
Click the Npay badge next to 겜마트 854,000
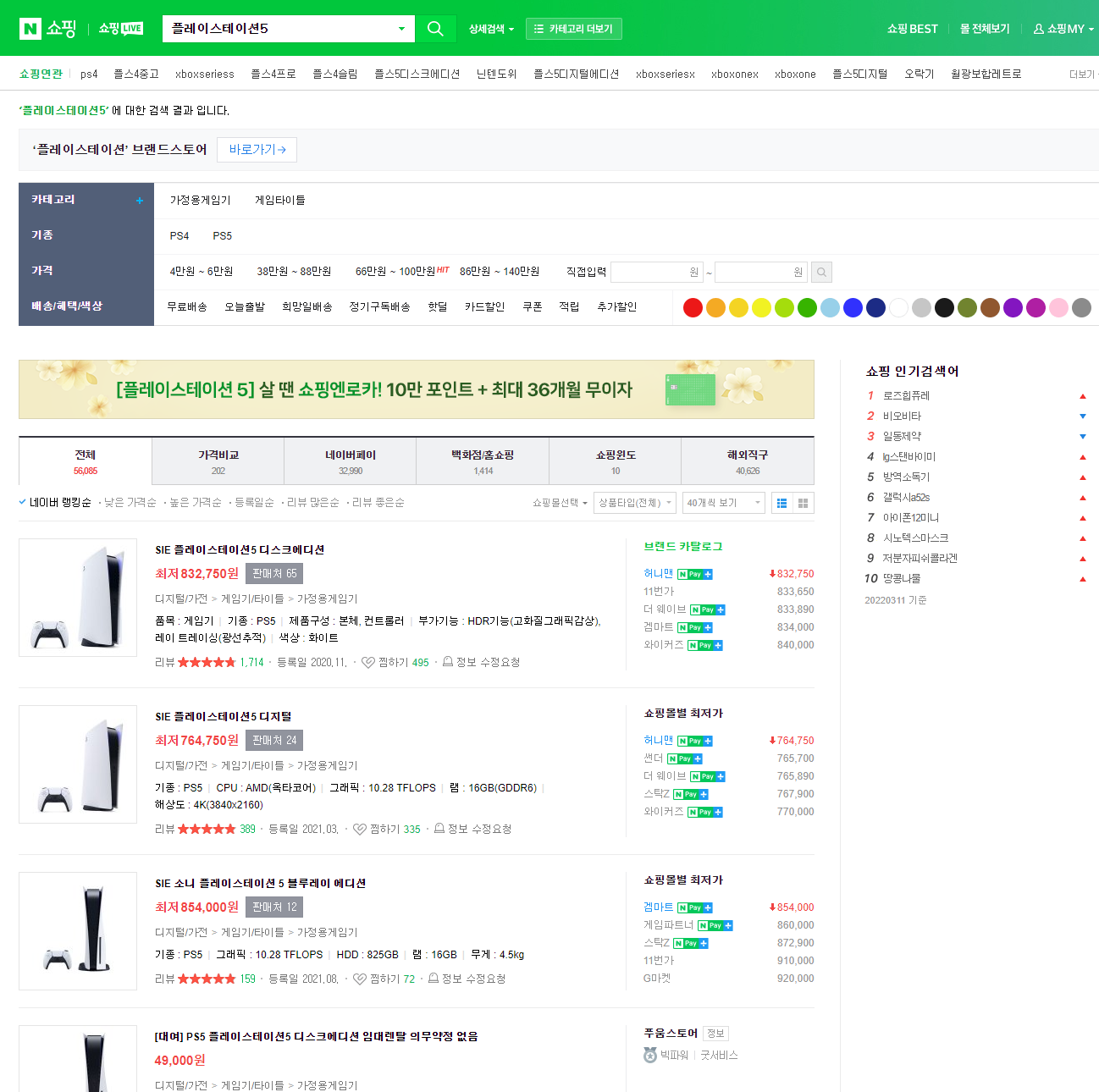[x=695, y=908]
